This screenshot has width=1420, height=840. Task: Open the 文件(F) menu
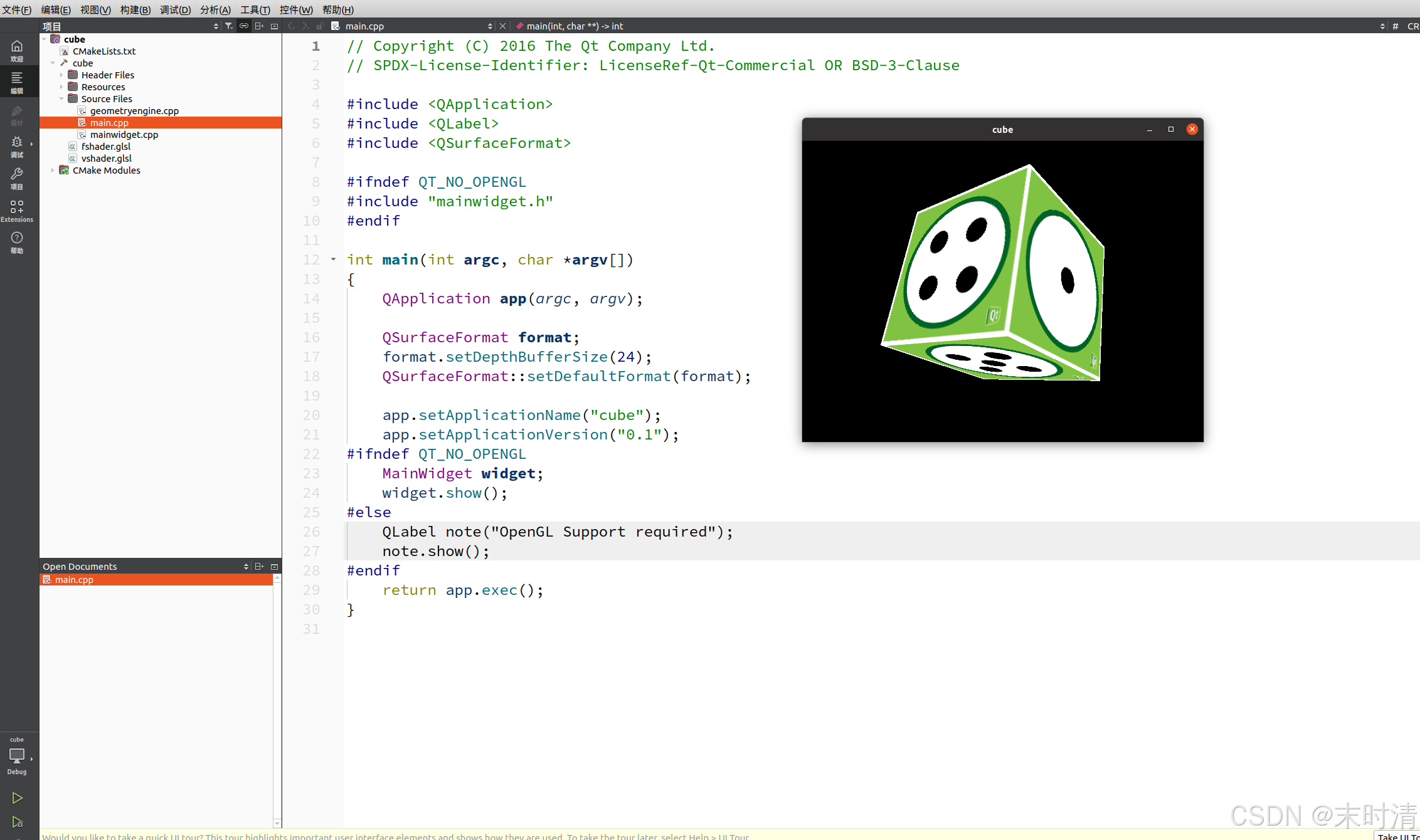tap(17, 9)
